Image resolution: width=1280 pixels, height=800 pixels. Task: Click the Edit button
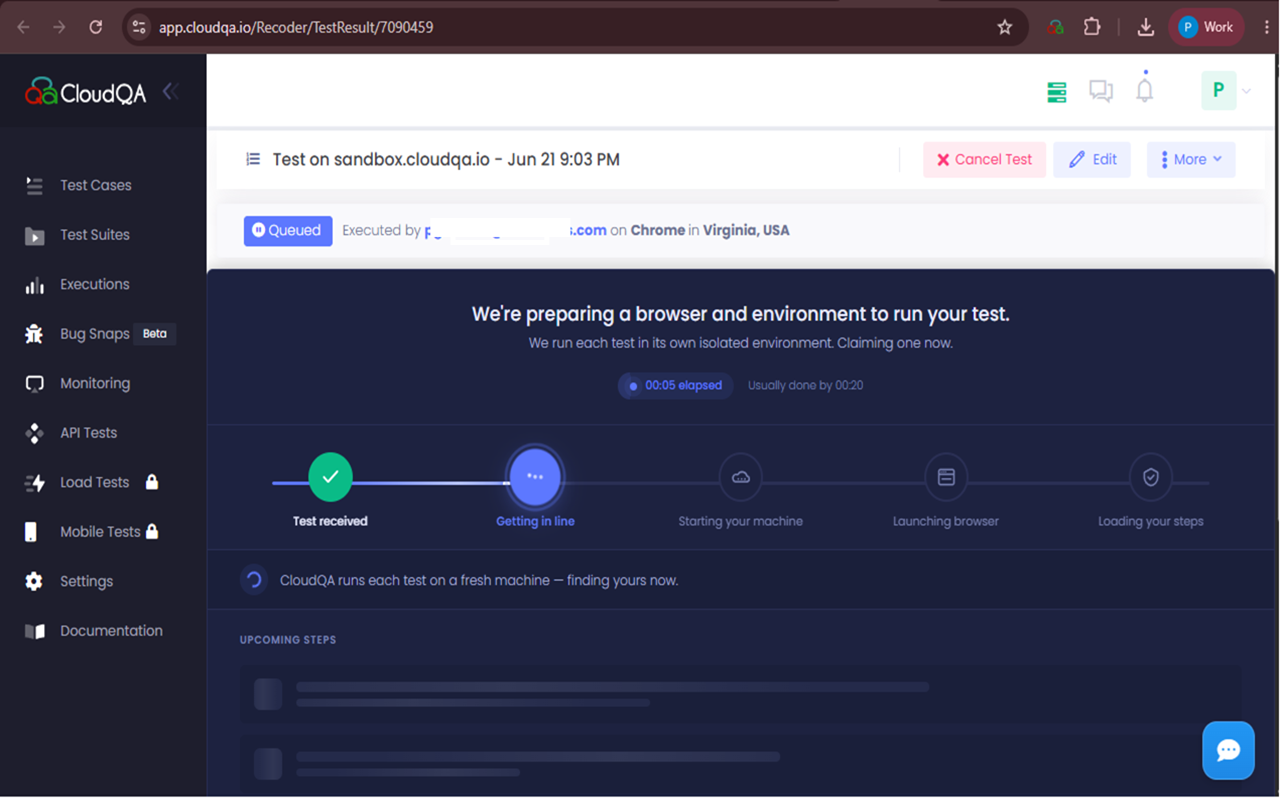[x=1092, y=160]
